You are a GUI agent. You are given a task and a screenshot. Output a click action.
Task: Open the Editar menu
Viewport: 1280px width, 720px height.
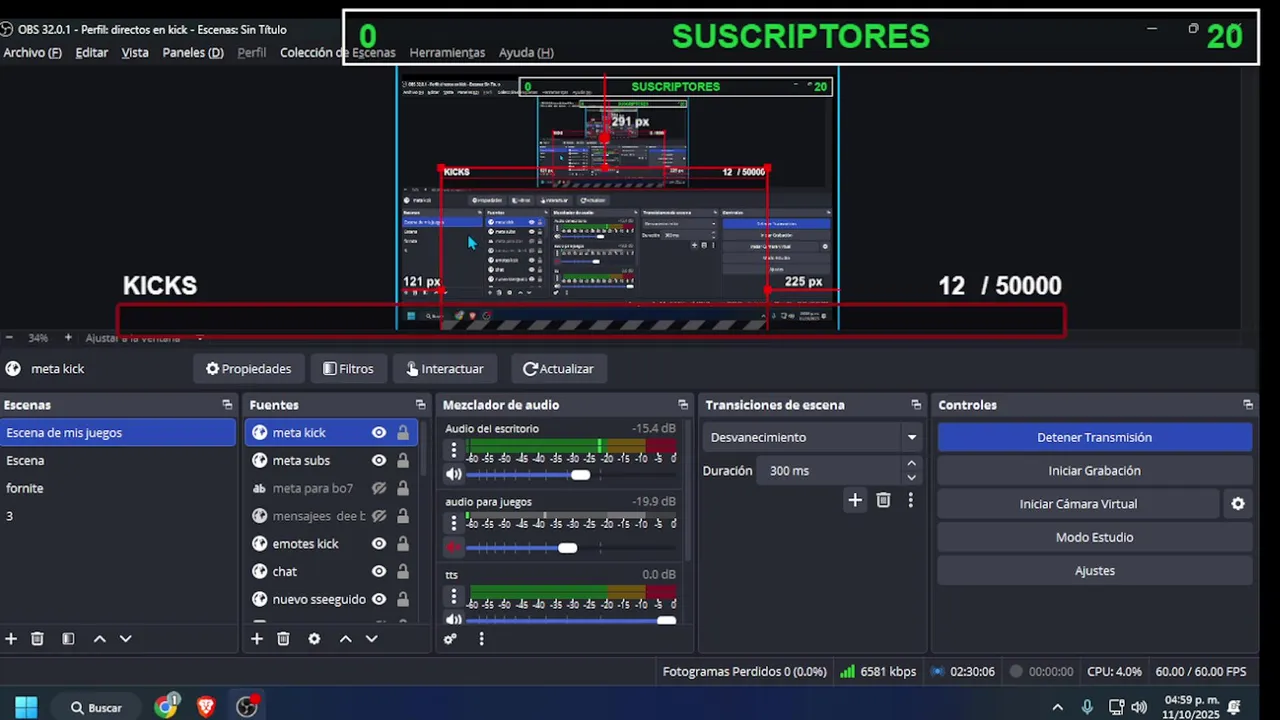(91, 52)
